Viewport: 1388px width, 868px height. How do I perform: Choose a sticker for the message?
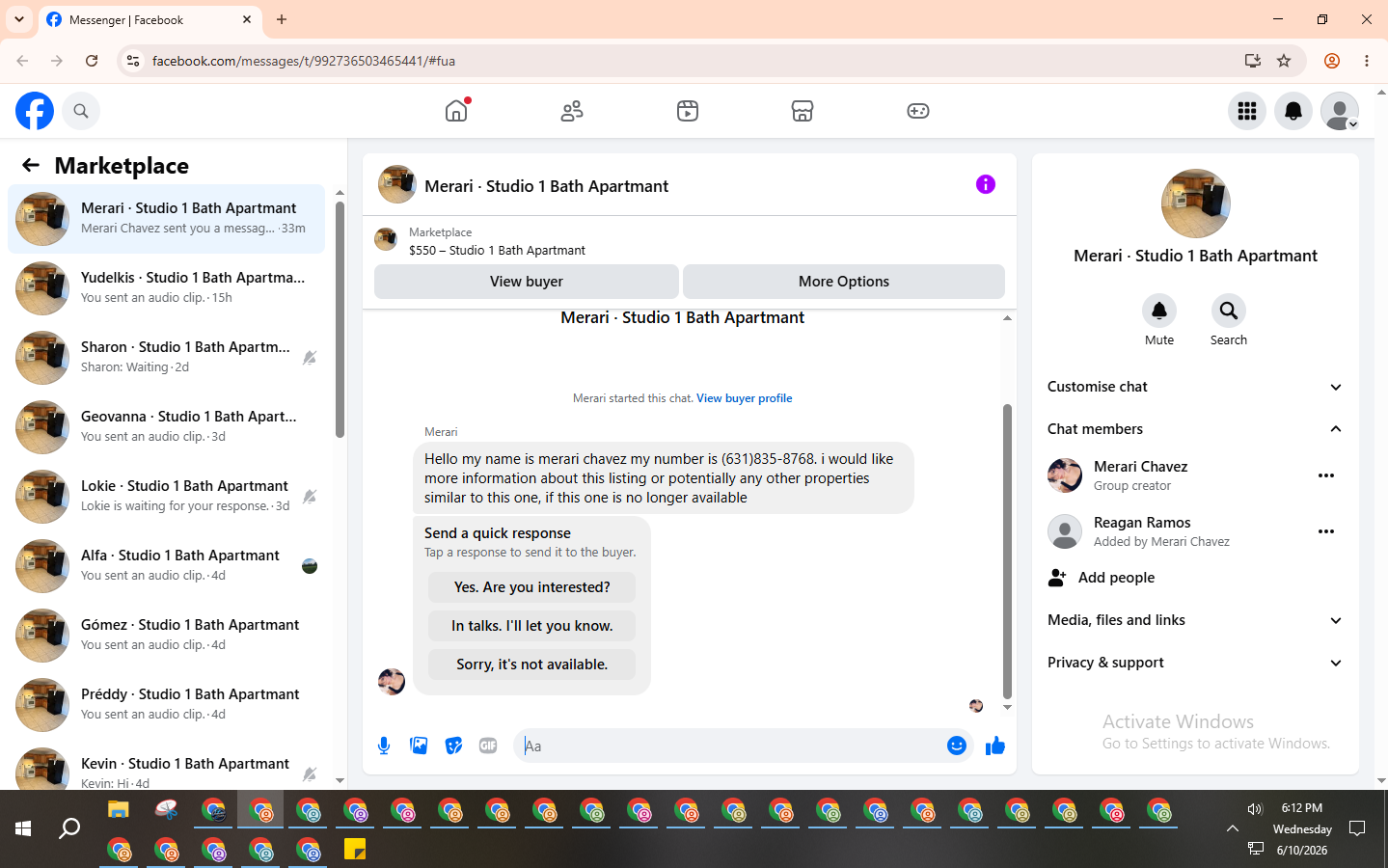point(453,746)
